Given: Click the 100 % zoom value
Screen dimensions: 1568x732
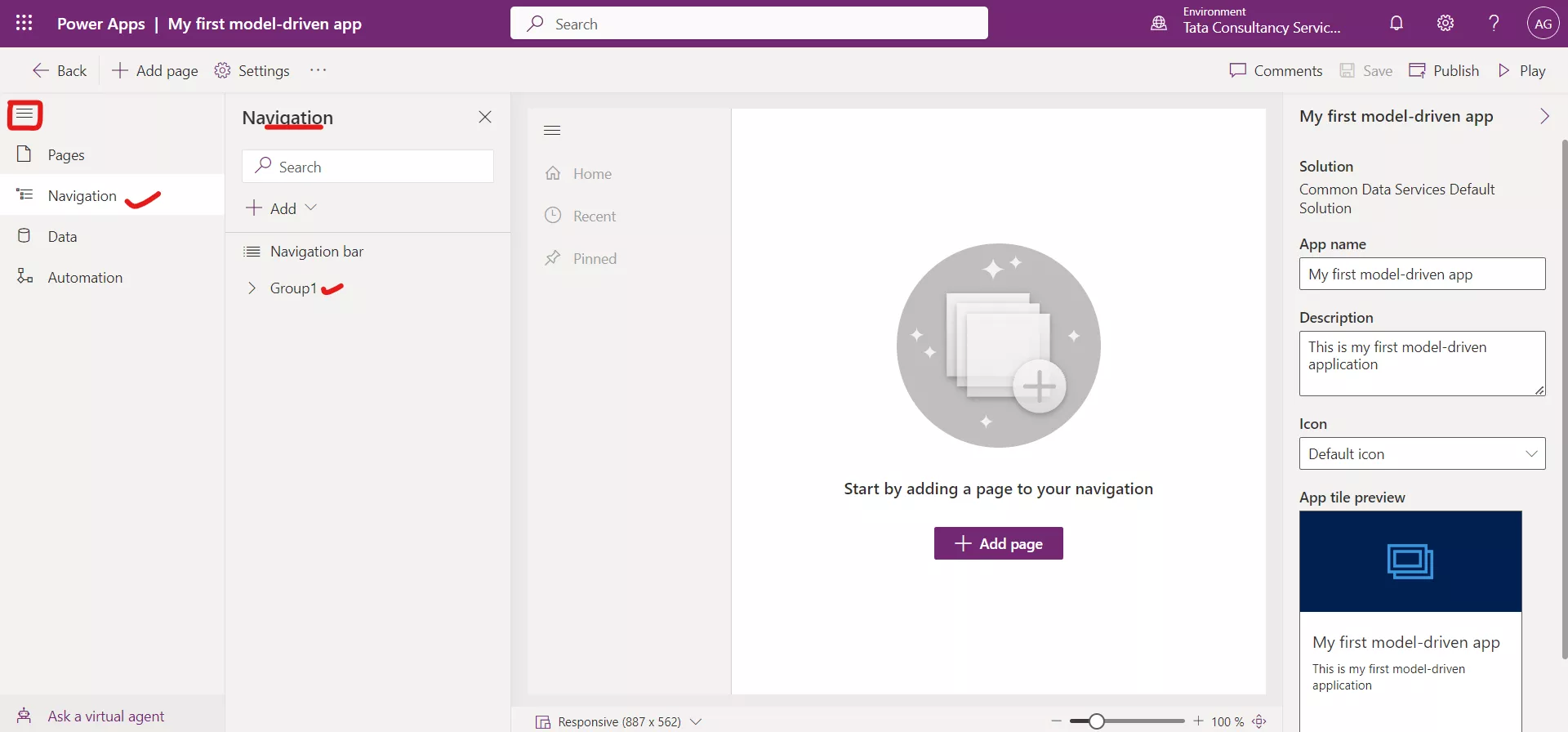Looking at the screenshot, I should coord(1227,721).
